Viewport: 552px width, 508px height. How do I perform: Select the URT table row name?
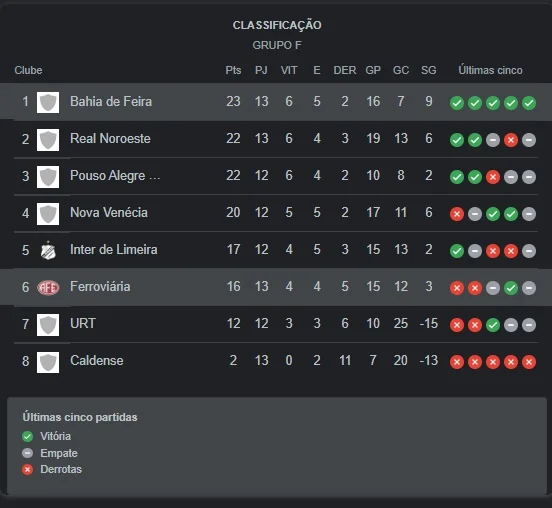point(83,324)
